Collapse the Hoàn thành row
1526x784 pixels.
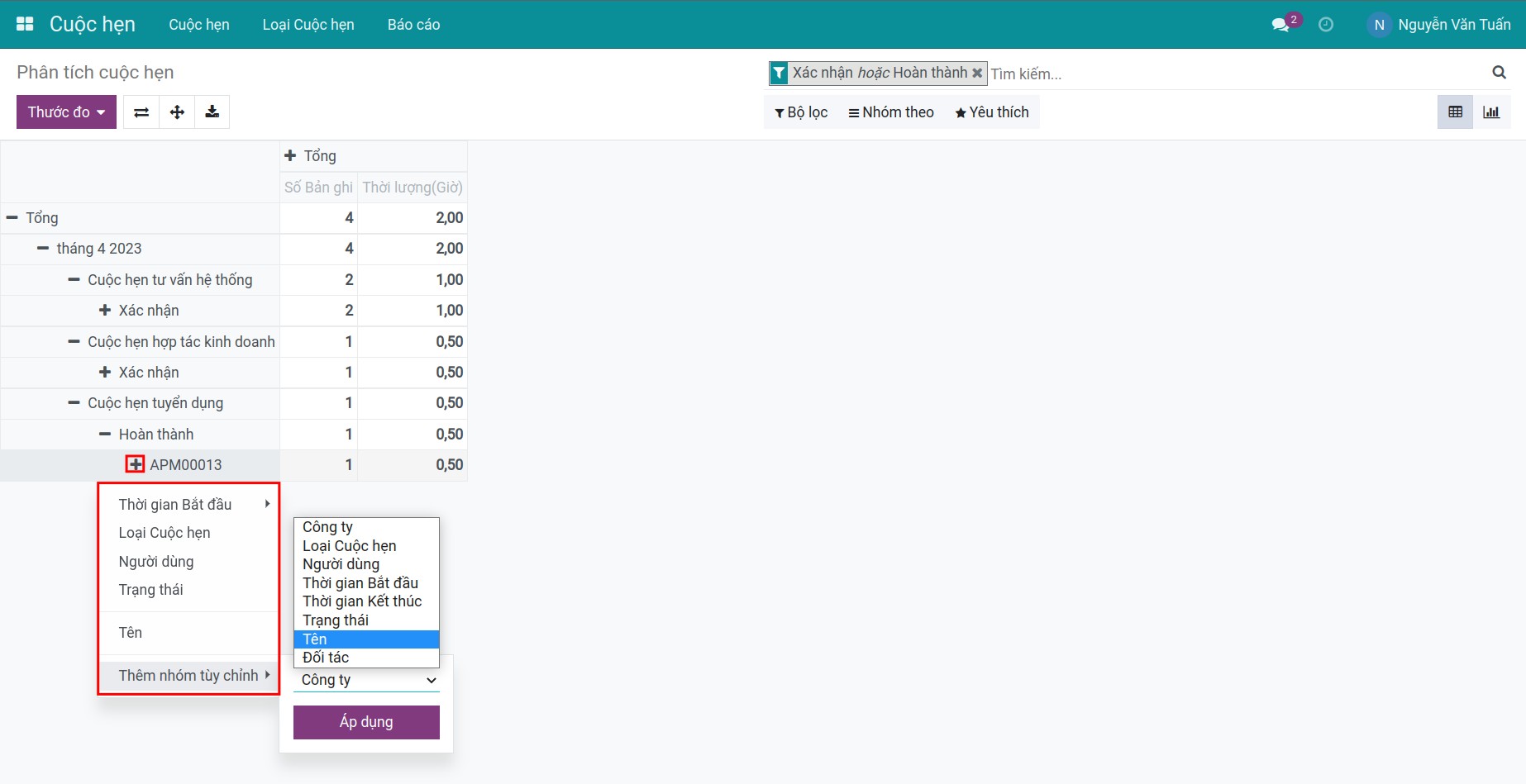pos(105,434)
